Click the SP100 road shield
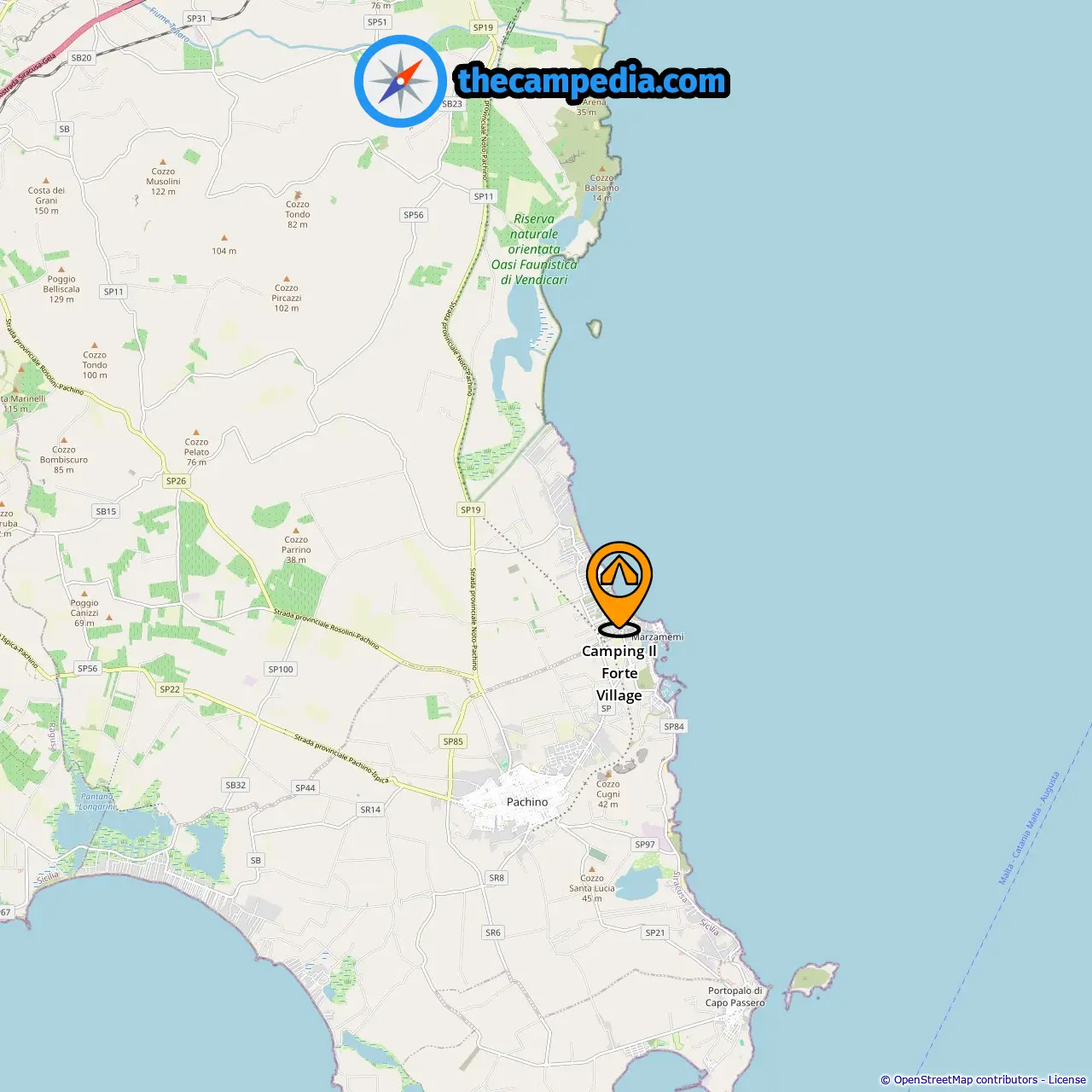The width and height of the screenshot is (1092, 1092). 281,669
